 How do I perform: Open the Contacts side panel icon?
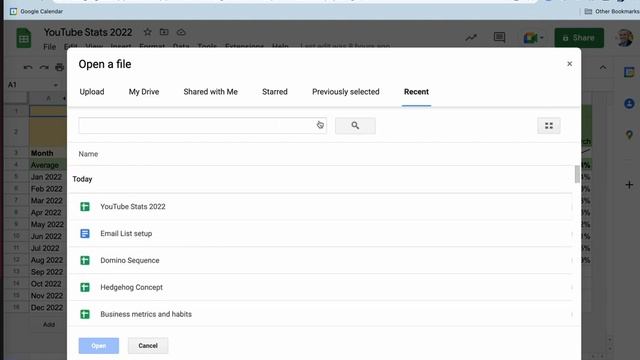629,104
